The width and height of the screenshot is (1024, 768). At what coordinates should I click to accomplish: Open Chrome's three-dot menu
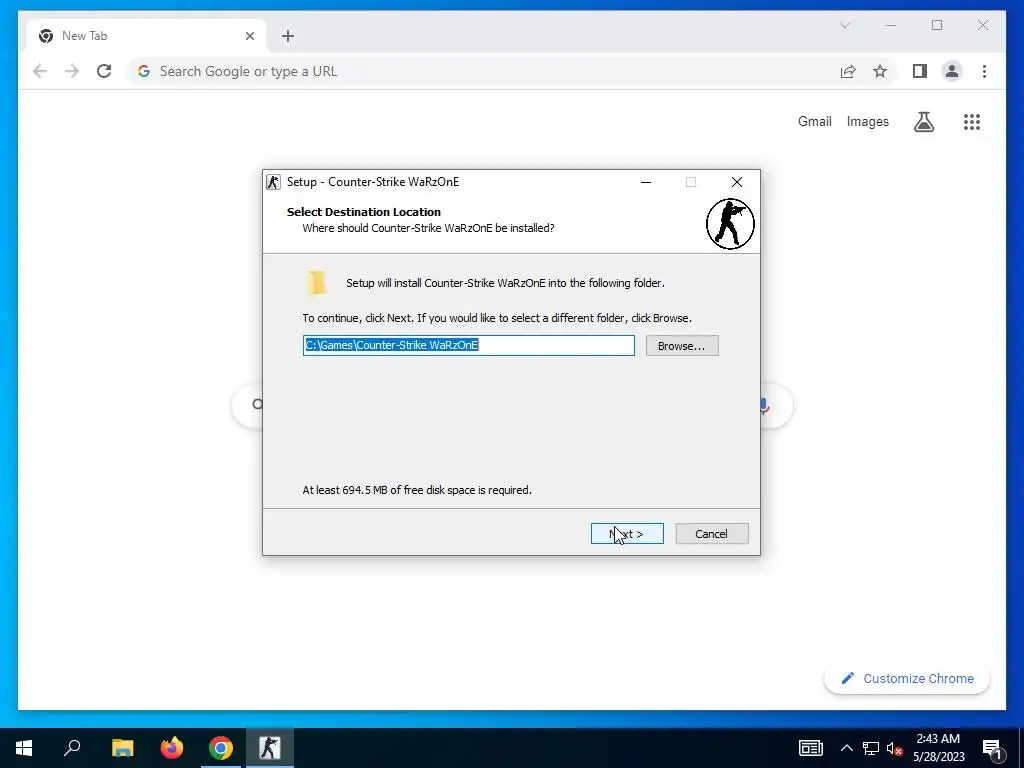click(984, 71)
